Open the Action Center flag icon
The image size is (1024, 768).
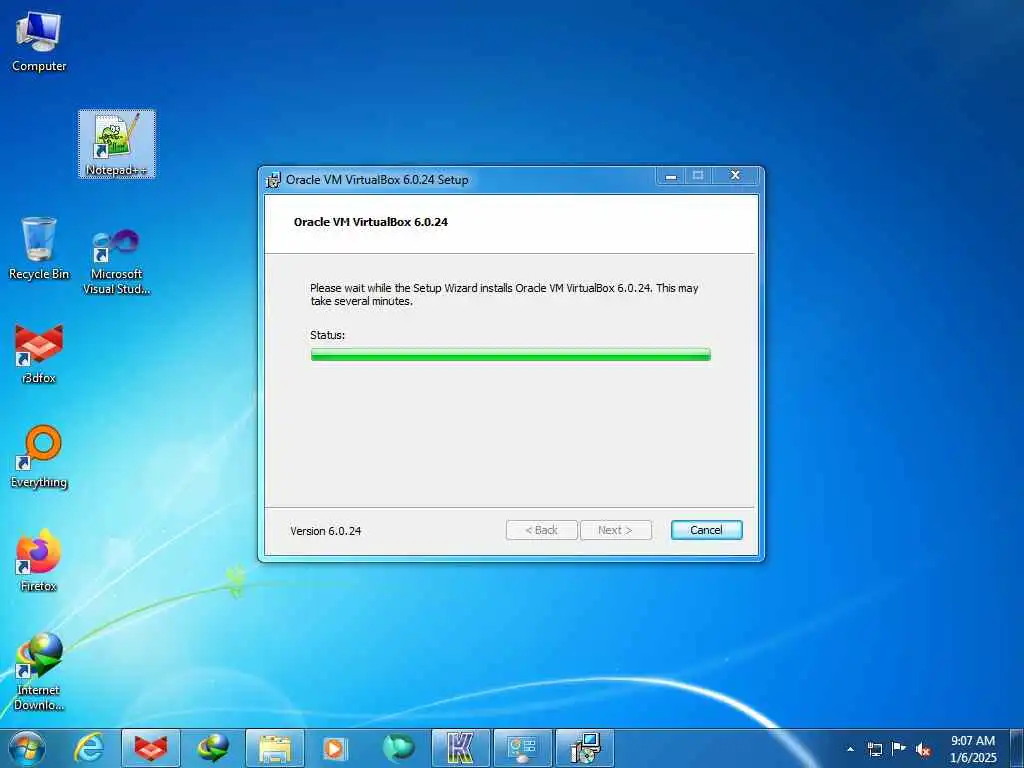899,748
